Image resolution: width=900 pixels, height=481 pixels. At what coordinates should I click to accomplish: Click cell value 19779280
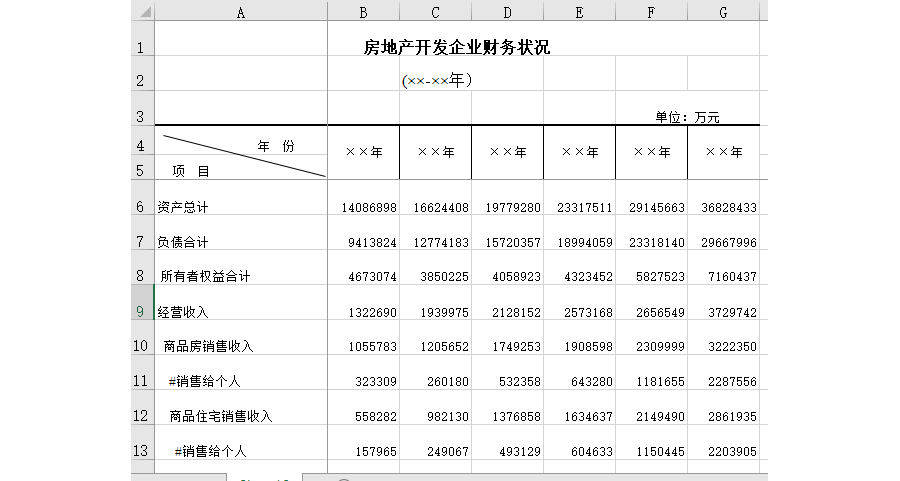pos(513,208)
